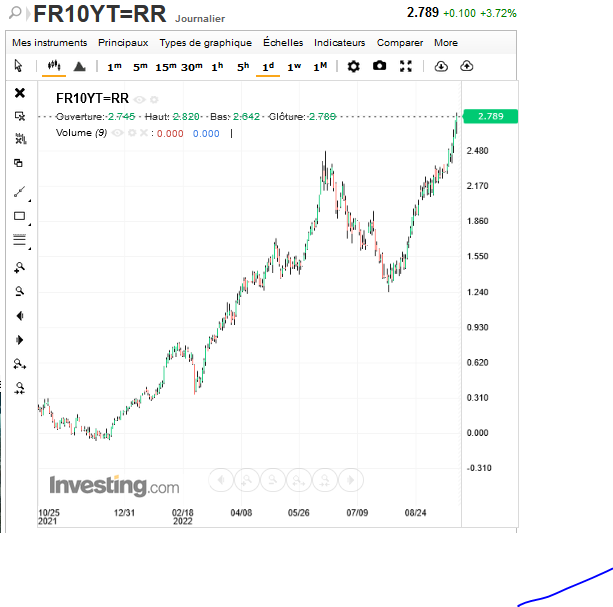Switch to area chart type

pyautogui.click(x=80, y=66)
